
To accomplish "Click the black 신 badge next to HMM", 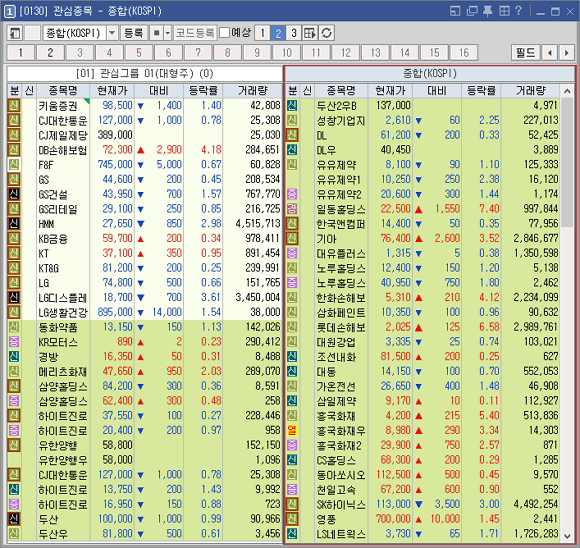I will [14, 224].
